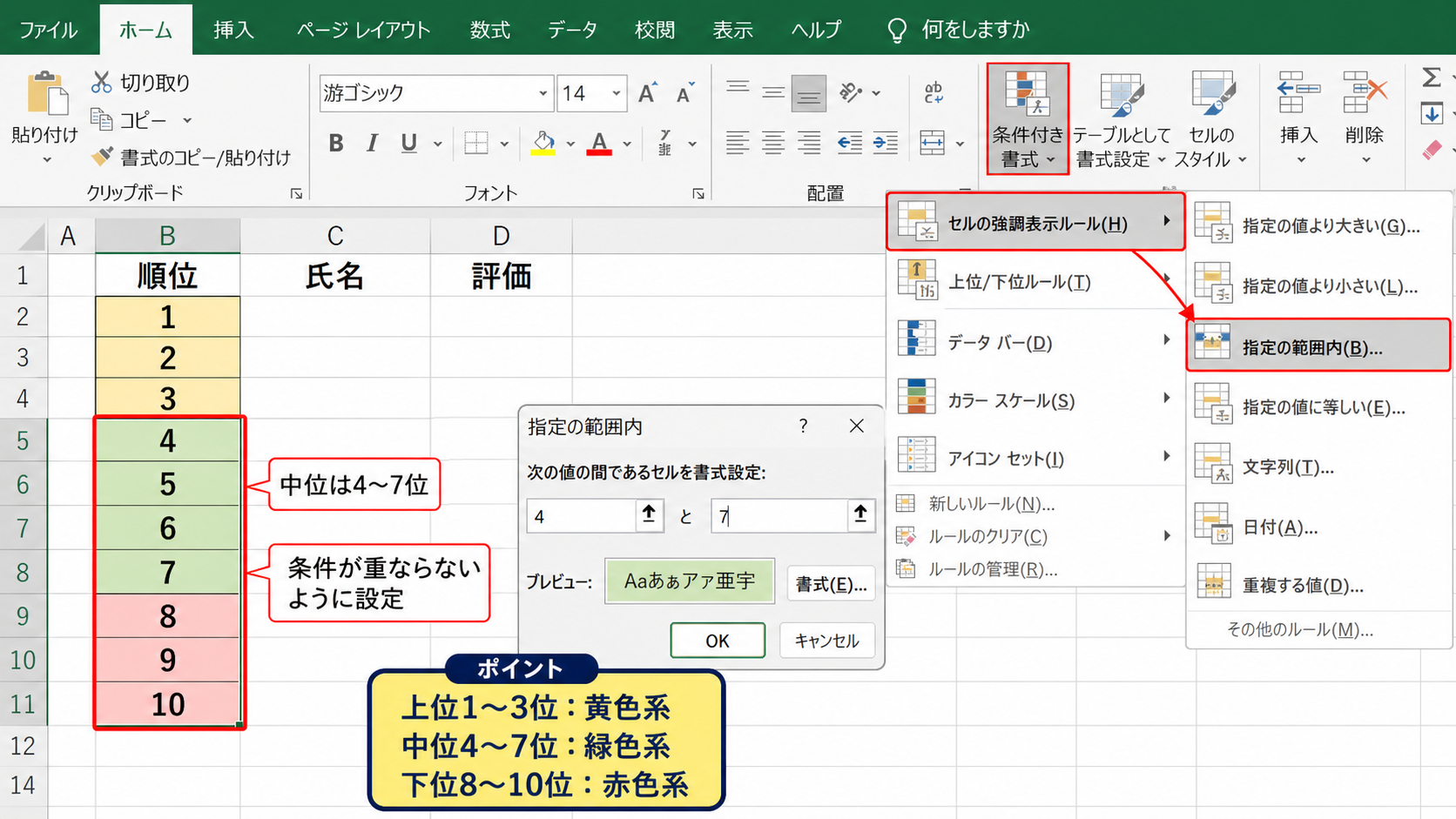Toggle bottom align button

[x=809, y=94]
